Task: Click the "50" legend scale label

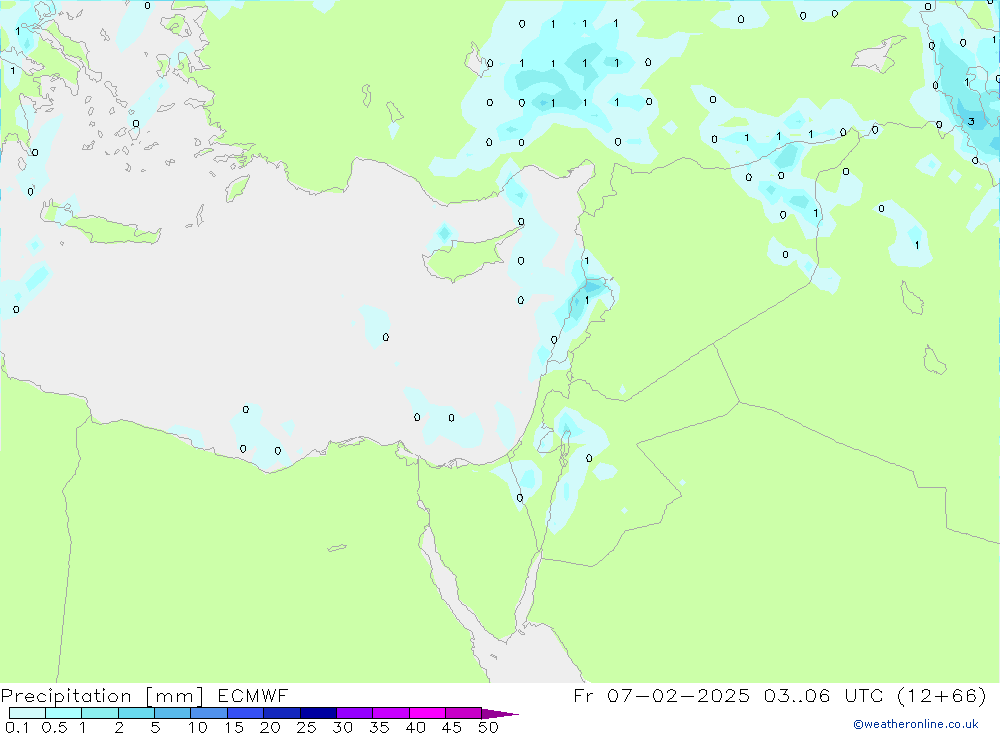Action: pos(488,727)
